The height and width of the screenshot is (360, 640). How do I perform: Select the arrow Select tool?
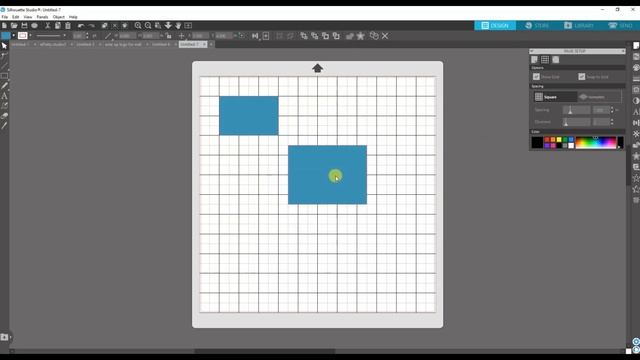(x=4, y=46)
